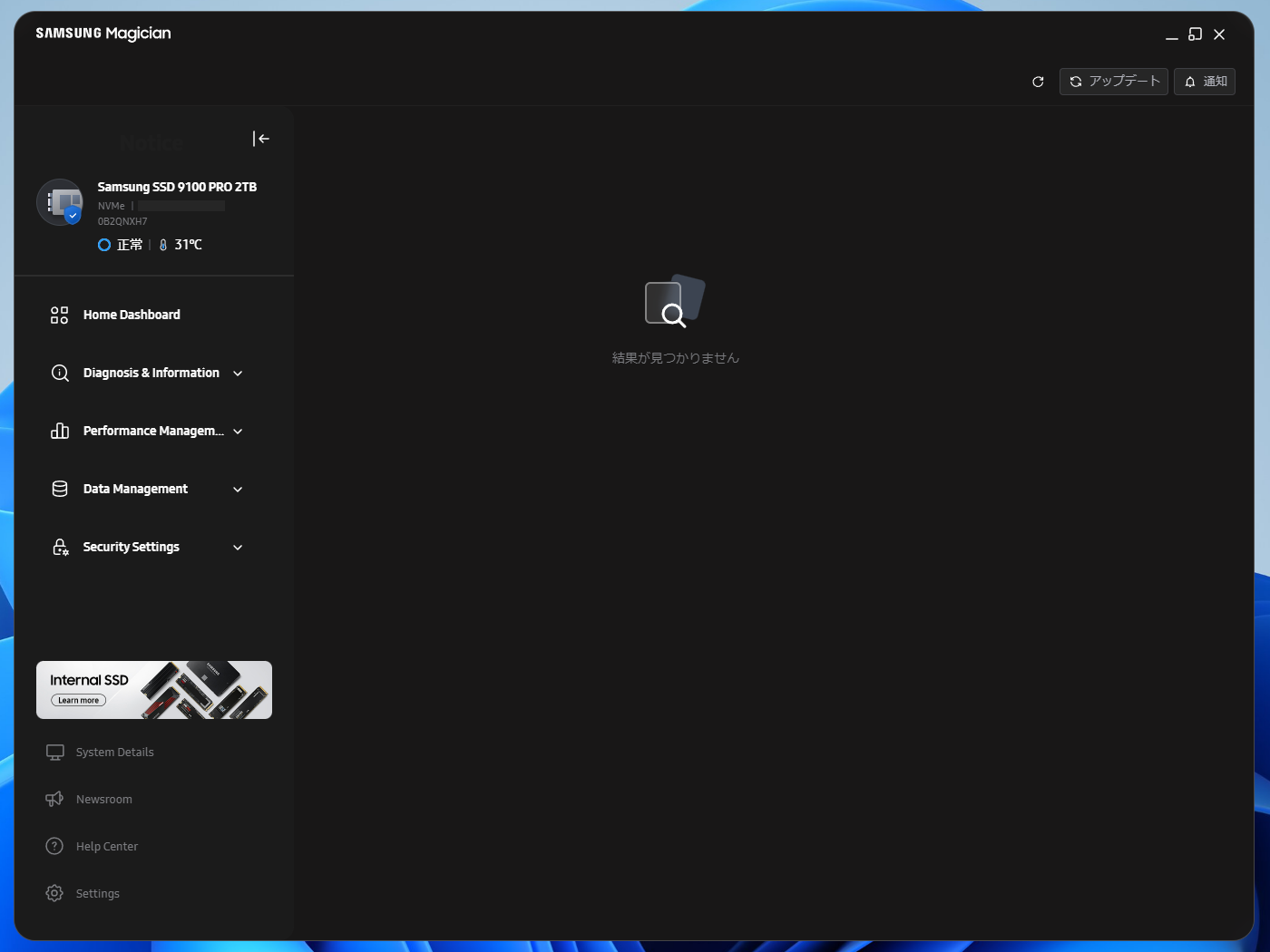This screenshot has height=952, width=1270.
Task: Click the Security Settings lock icon
Action: [60, 547]
